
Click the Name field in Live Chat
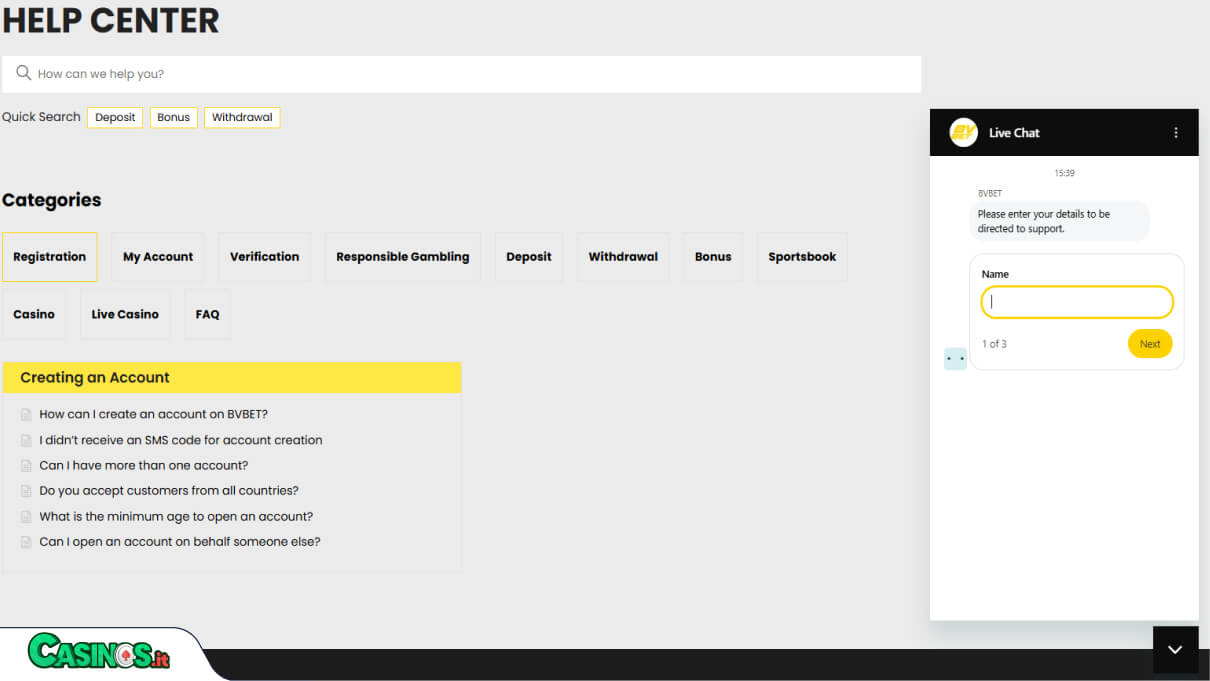[x=1077, y=302]
